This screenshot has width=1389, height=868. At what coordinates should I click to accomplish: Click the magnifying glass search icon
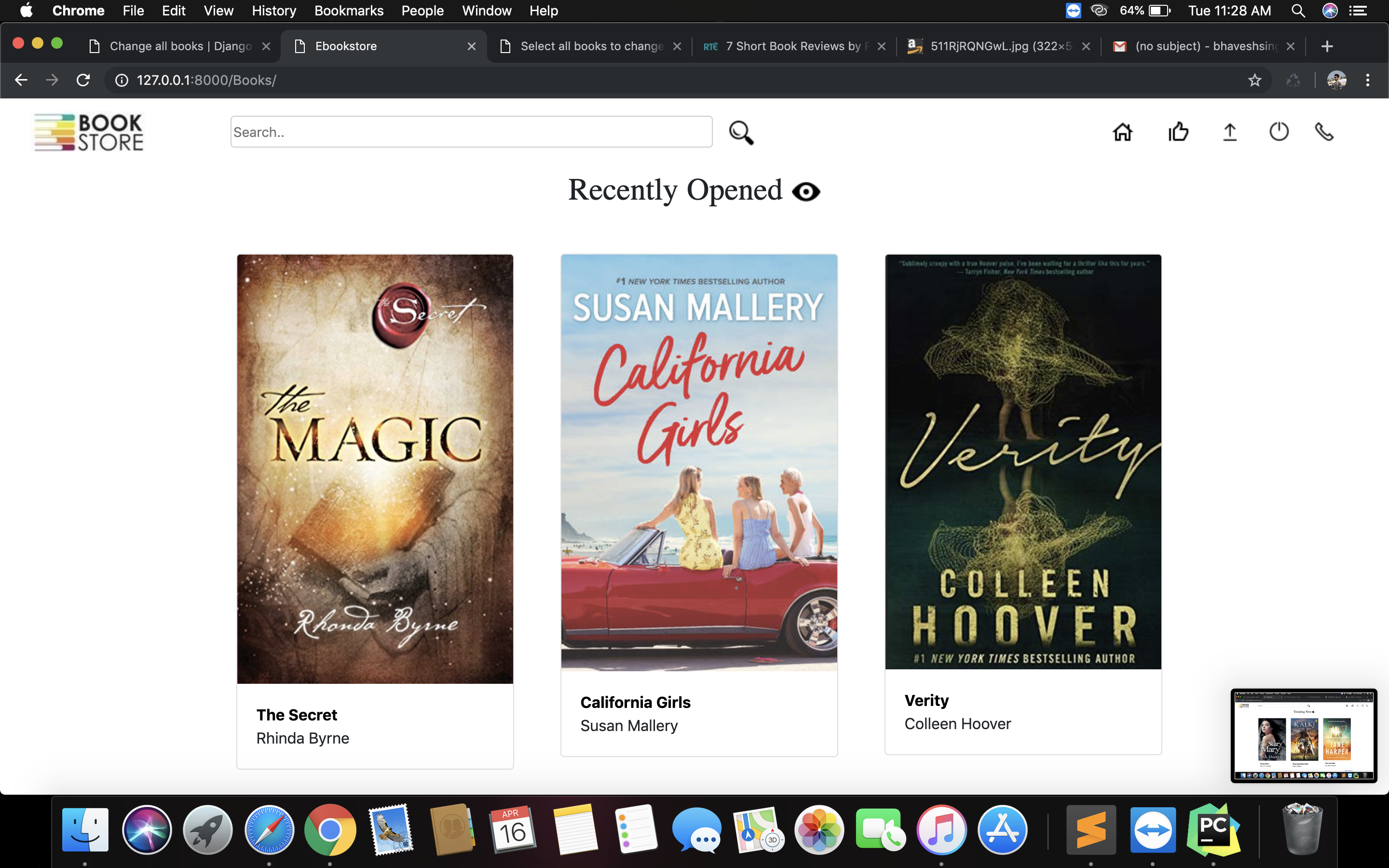pos(741,133)
